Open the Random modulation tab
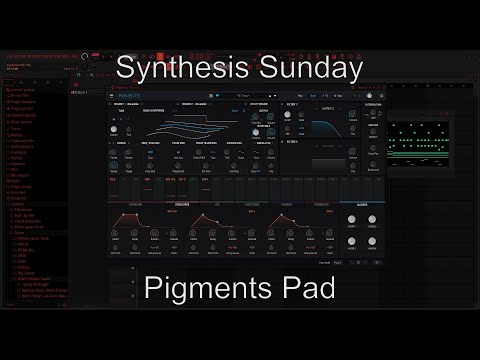Viewport: 480px width, 360px height. click(287, 204)
